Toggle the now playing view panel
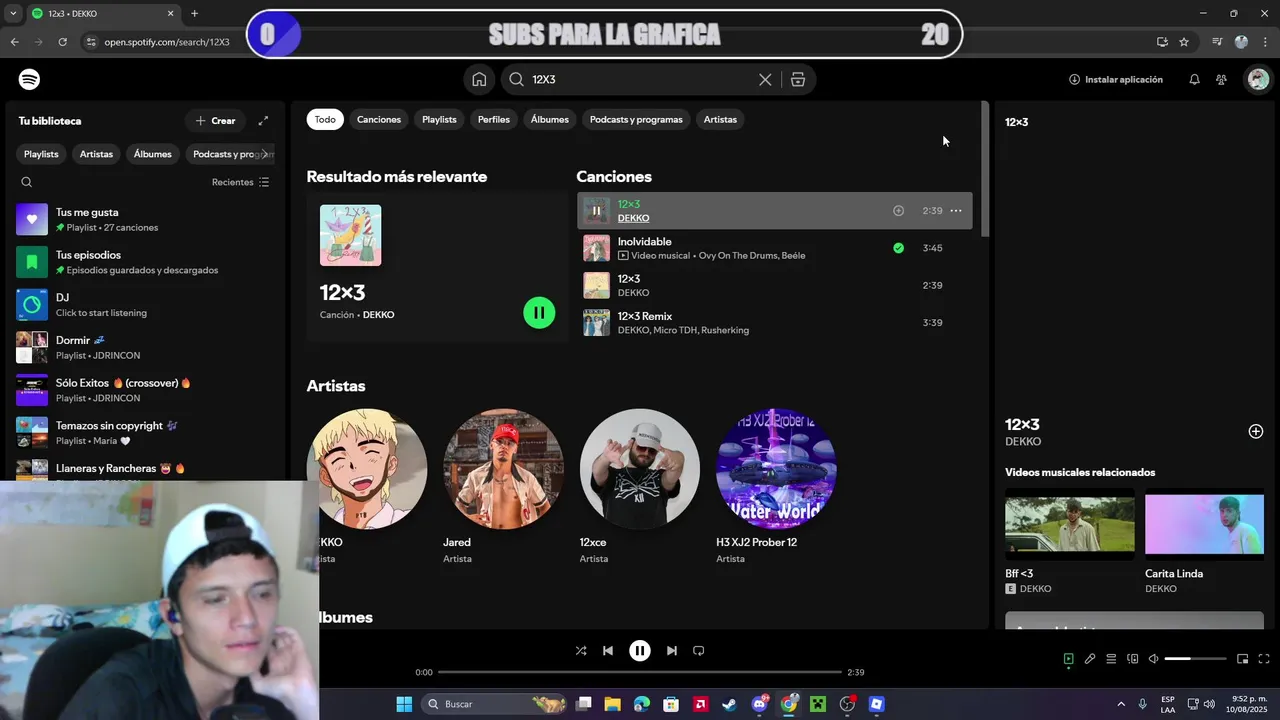Screen dimensions: 1280x720 1068,659
